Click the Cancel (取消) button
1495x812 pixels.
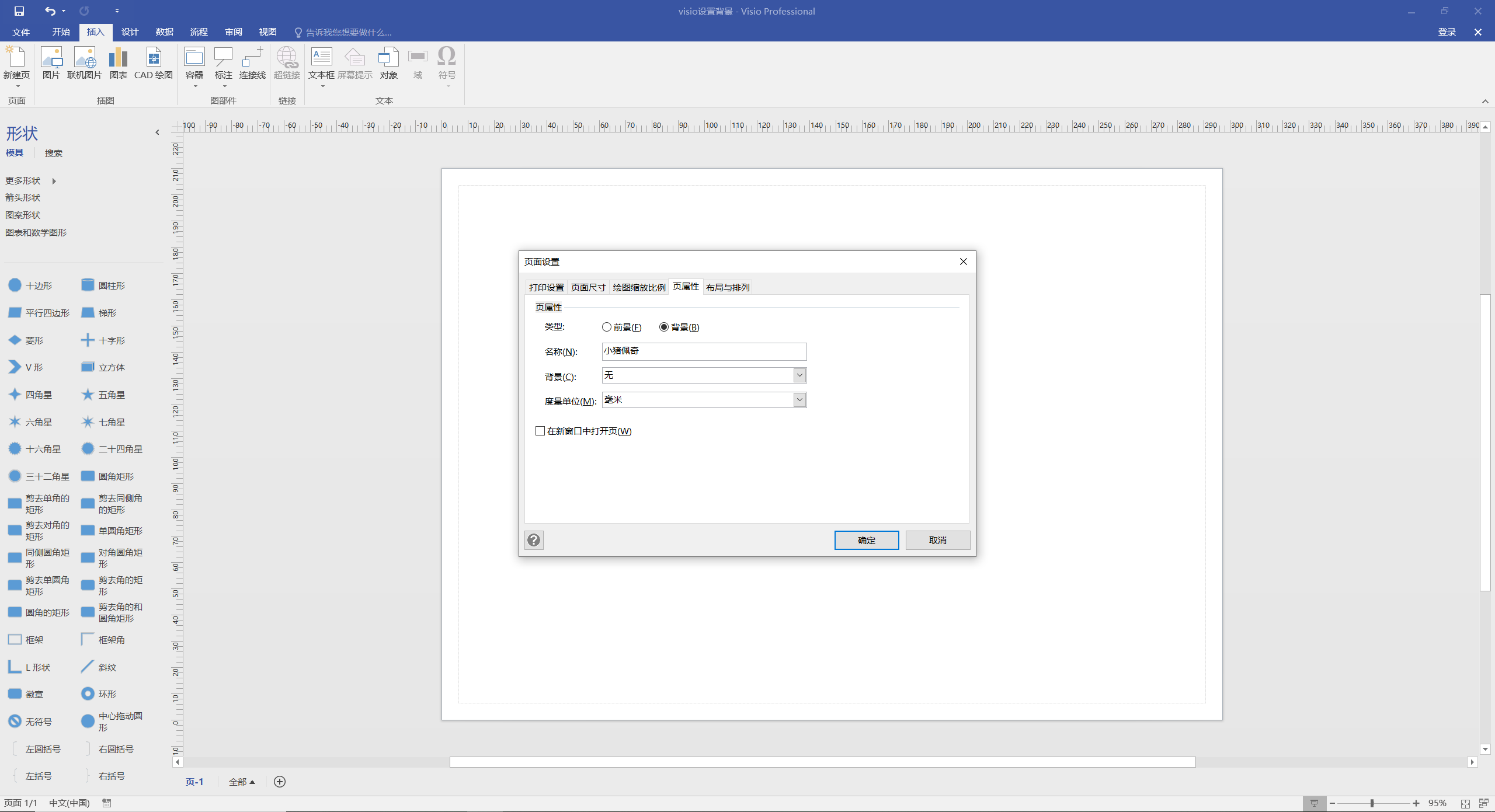[938, 540]
